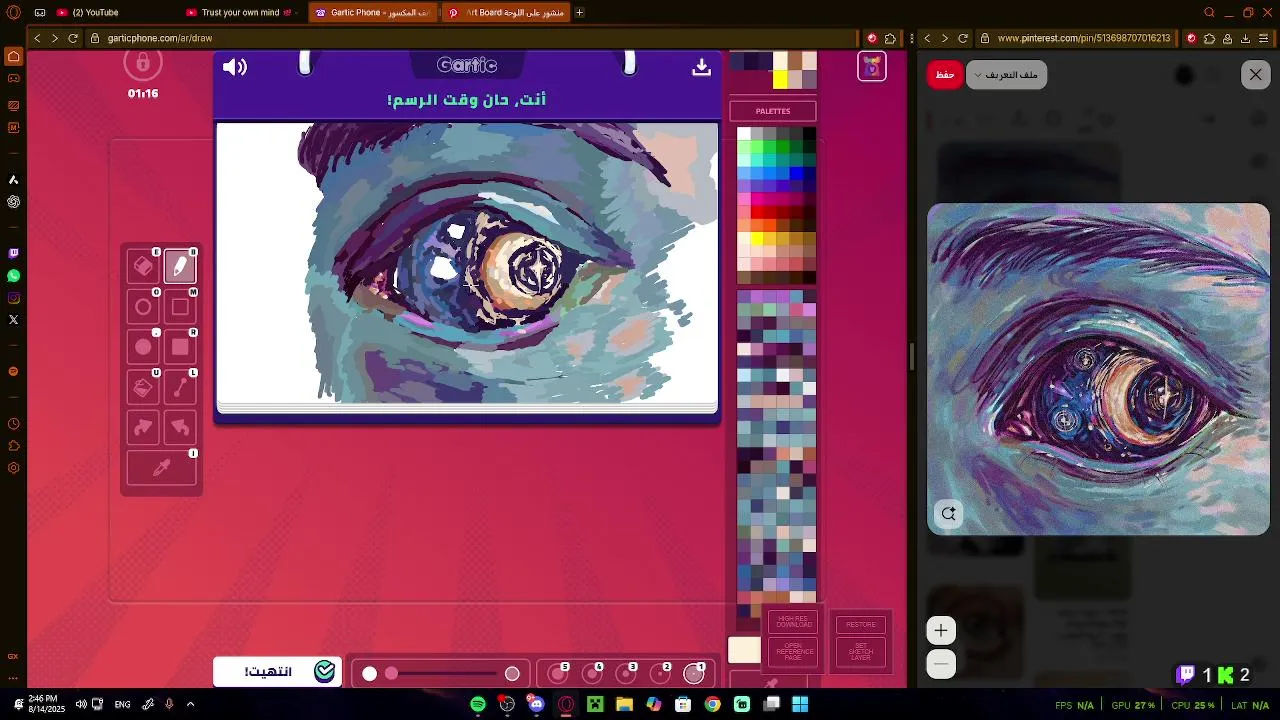Reload the garticphone.com page
This screenshot has height=720, width=1280.
click(x=72, y=38)
